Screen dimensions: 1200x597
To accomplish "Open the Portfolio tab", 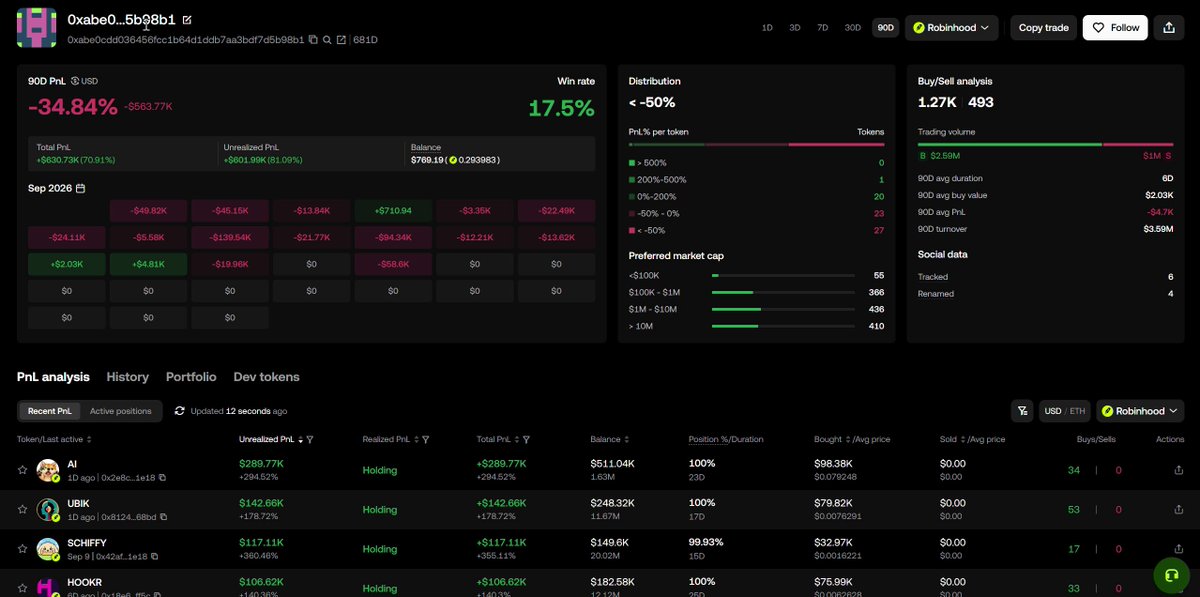I will (x=191, y=377).
